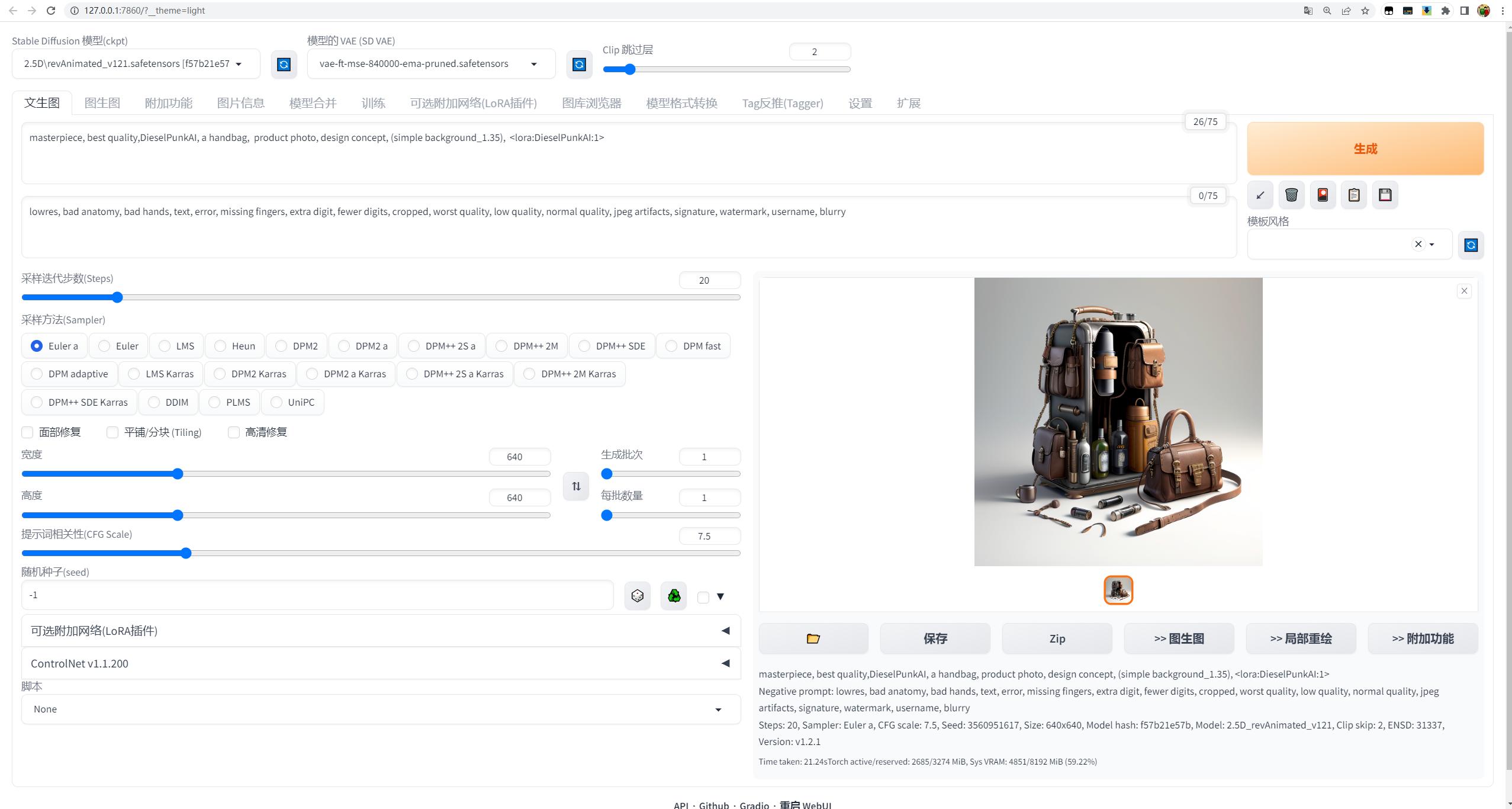Open the 模型的 VAE dropdown
The height and width of the screenshot is (809, 1512).
click(x=431, y=64)
